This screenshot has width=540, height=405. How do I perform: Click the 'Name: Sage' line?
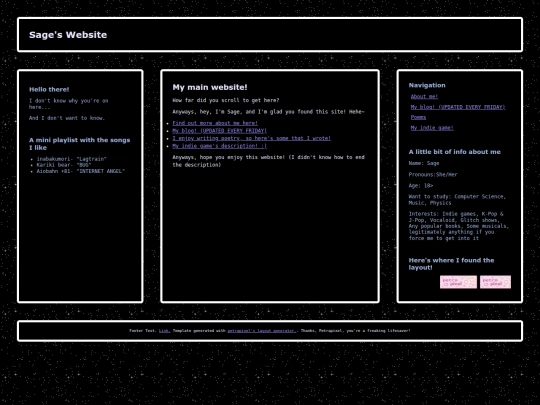[x=424, y=163]
